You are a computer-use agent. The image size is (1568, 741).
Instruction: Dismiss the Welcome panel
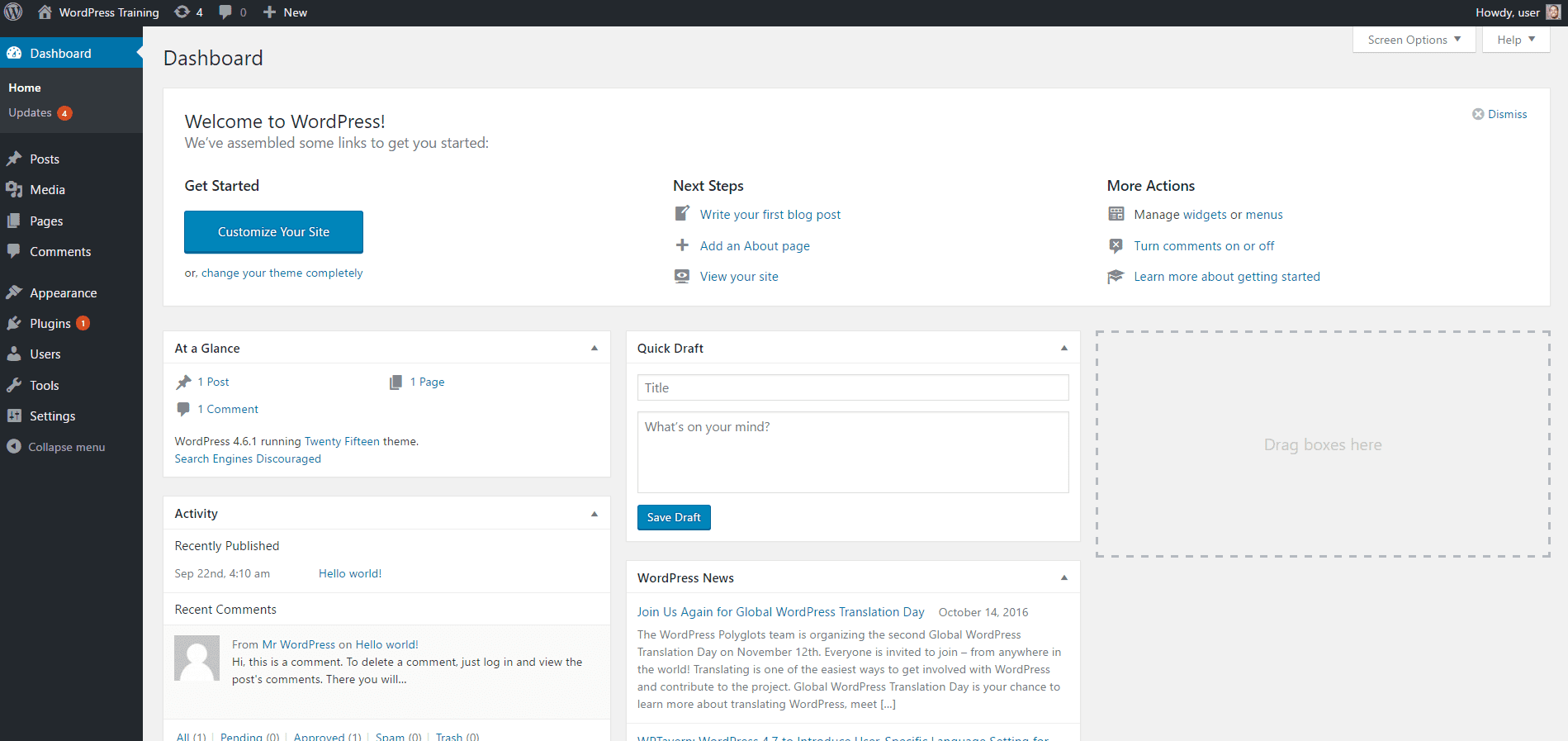pos(1499,114)
